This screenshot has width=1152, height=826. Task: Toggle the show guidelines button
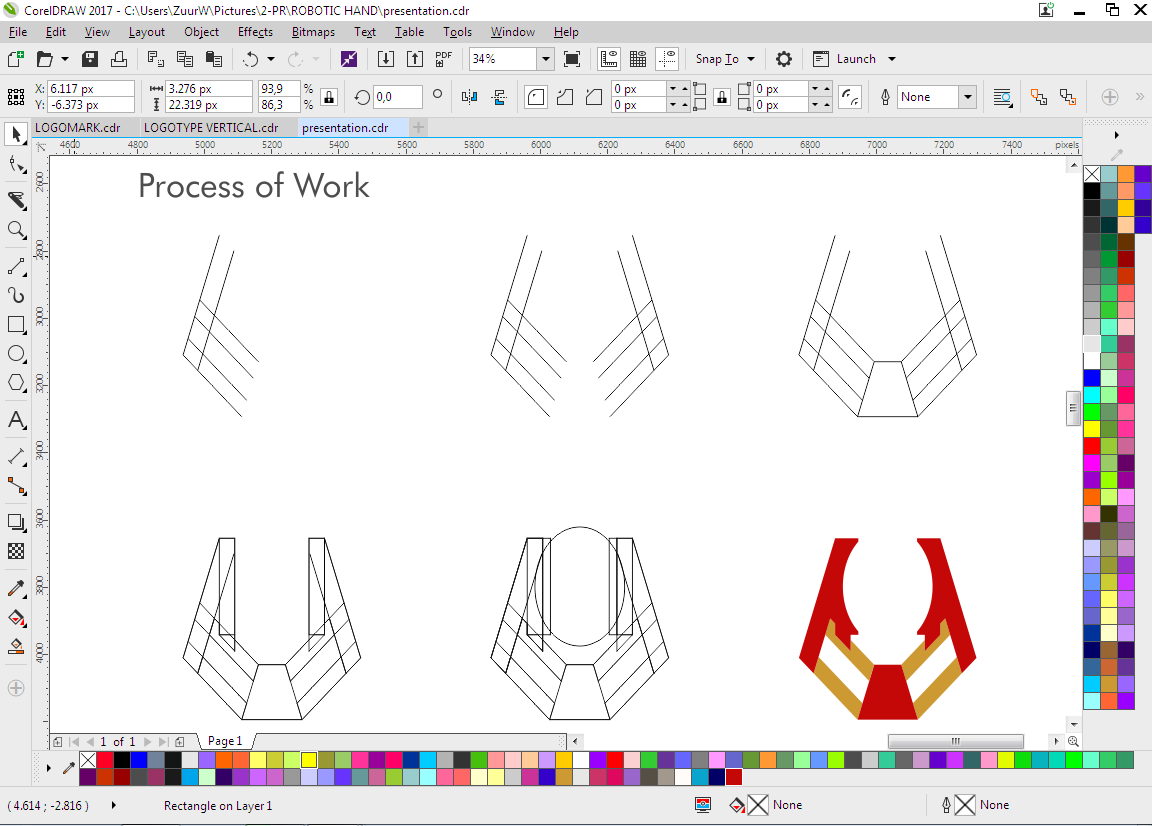667,59
